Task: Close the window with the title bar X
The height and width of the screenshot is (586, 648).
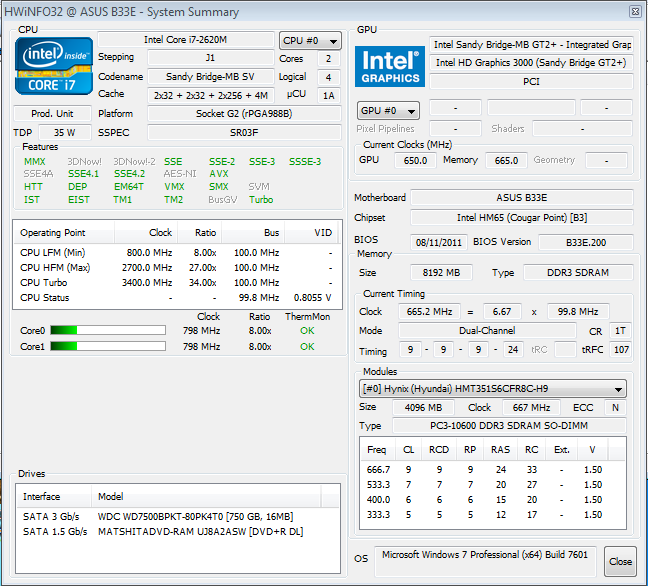Action: [635, 11]
